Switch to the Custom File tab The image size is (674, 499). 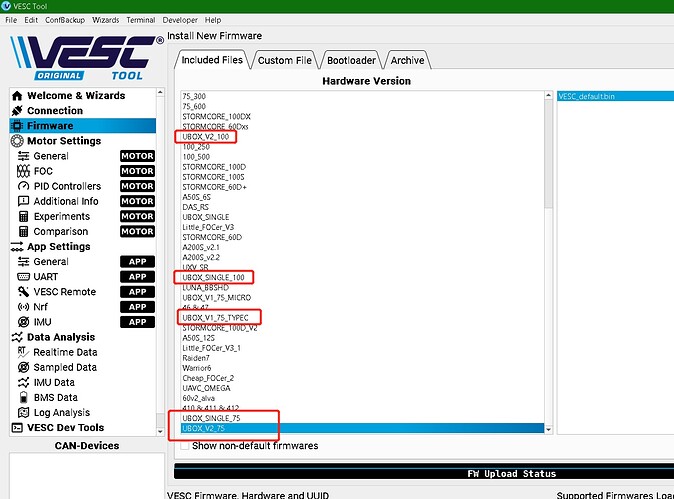[x=285, y=60]
